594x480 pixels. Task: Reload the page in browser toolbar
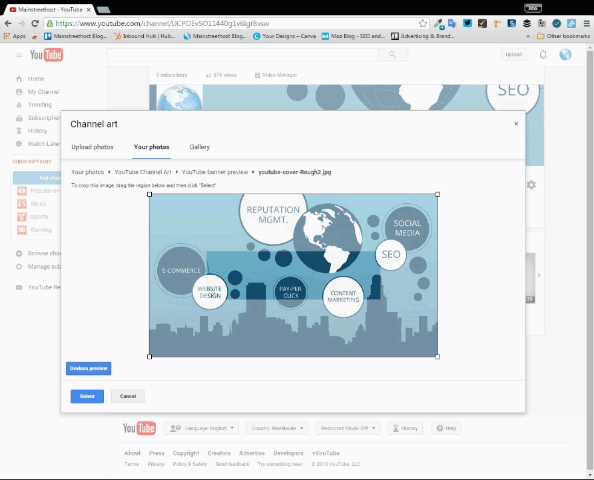point(35,23)
